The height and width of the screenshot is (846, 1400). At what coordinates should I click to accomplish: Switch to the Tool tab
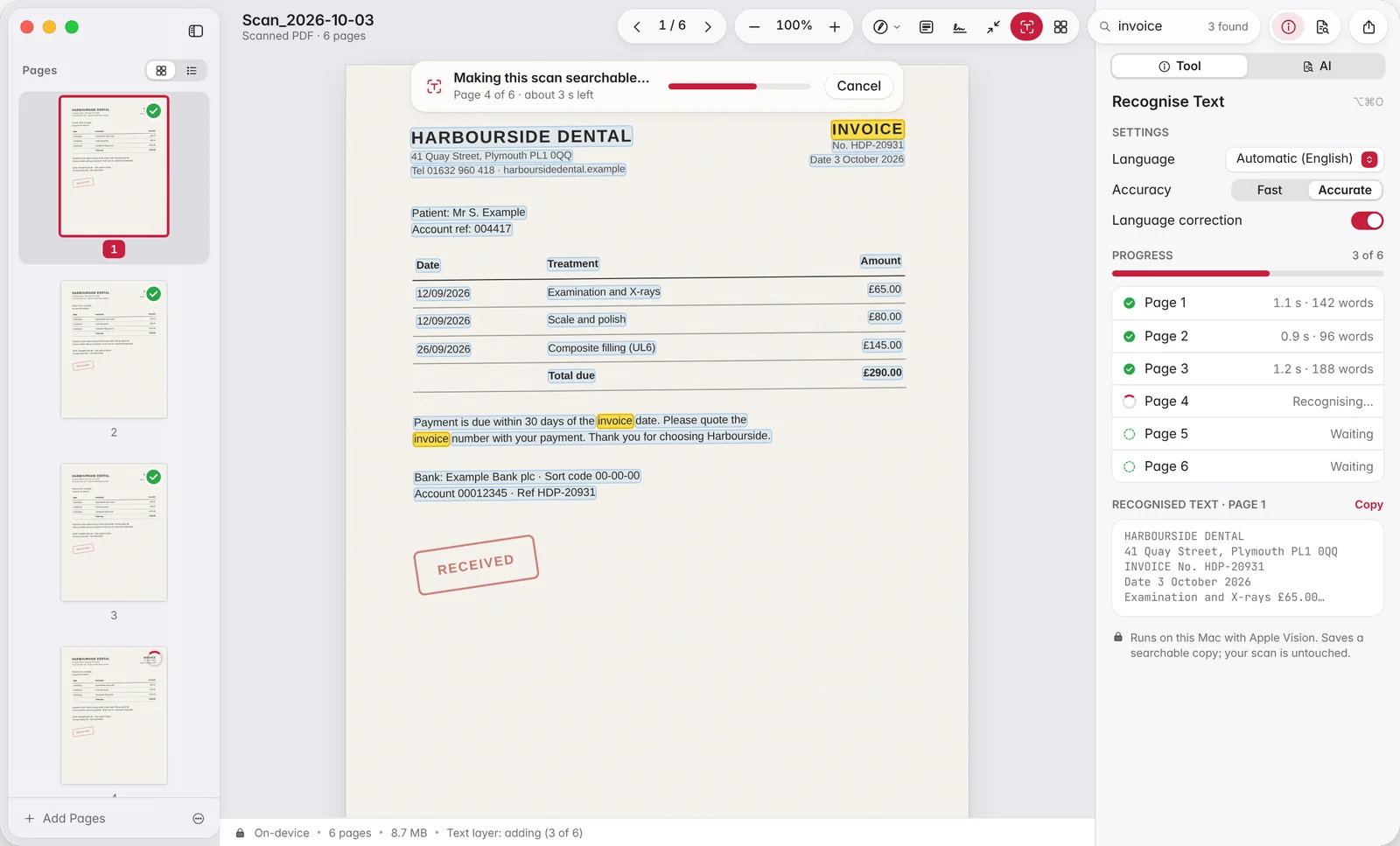1179,66
